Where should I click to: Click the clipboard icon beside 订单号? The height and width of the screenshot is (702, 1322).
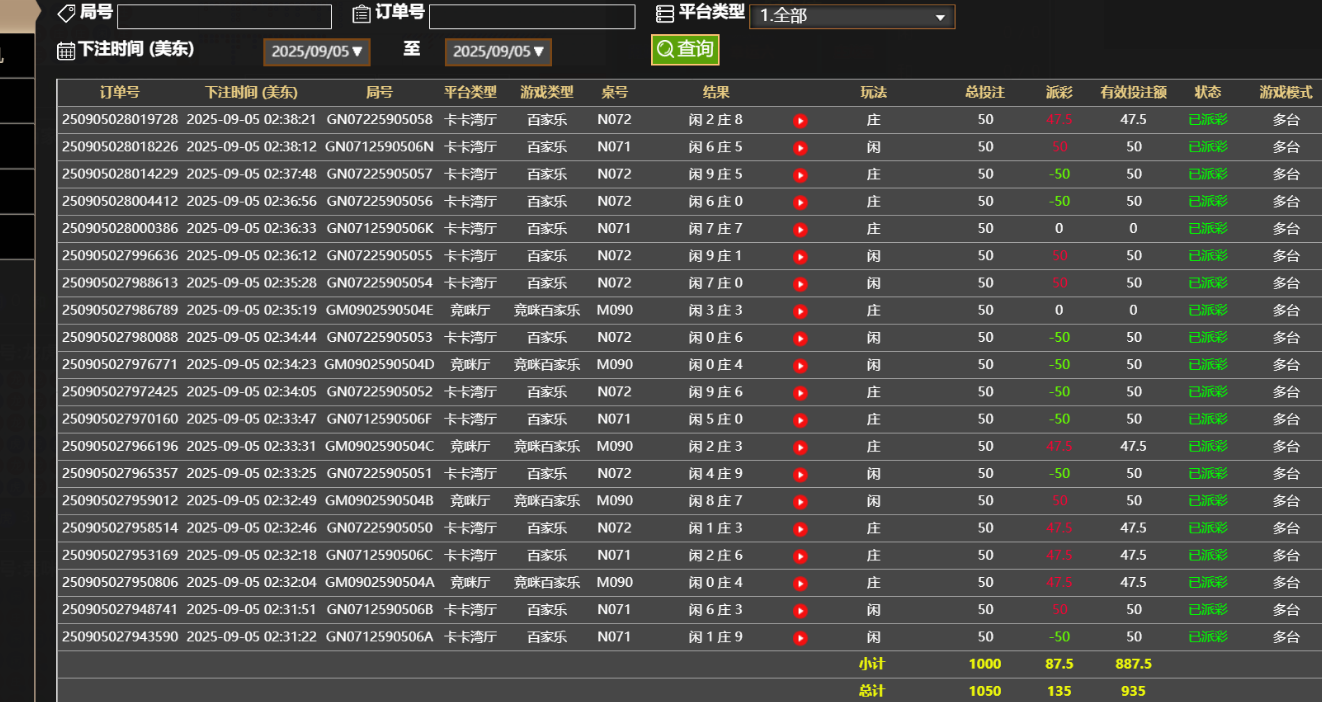pos(360,13)
